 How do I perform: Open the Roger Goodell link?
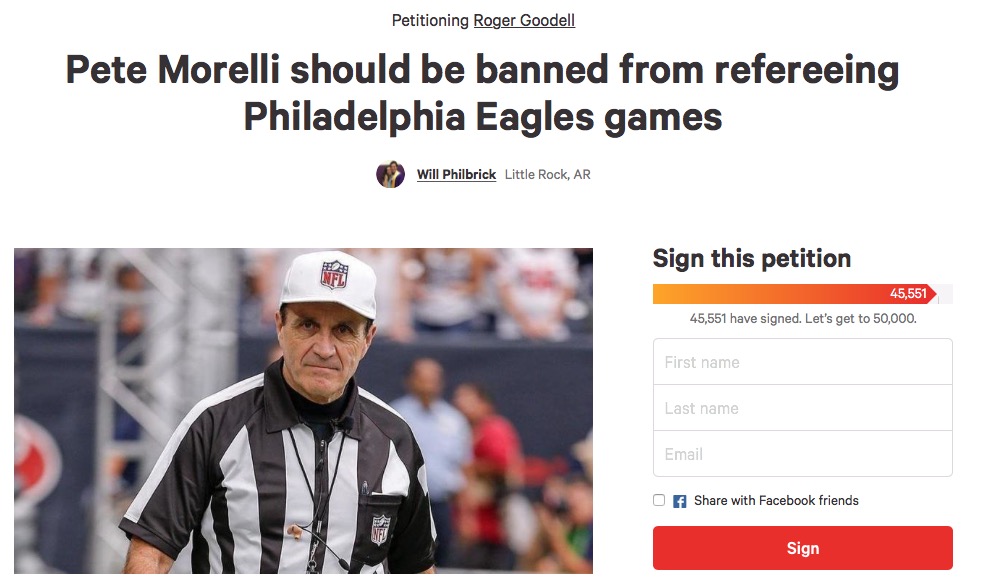coord(524,20)
